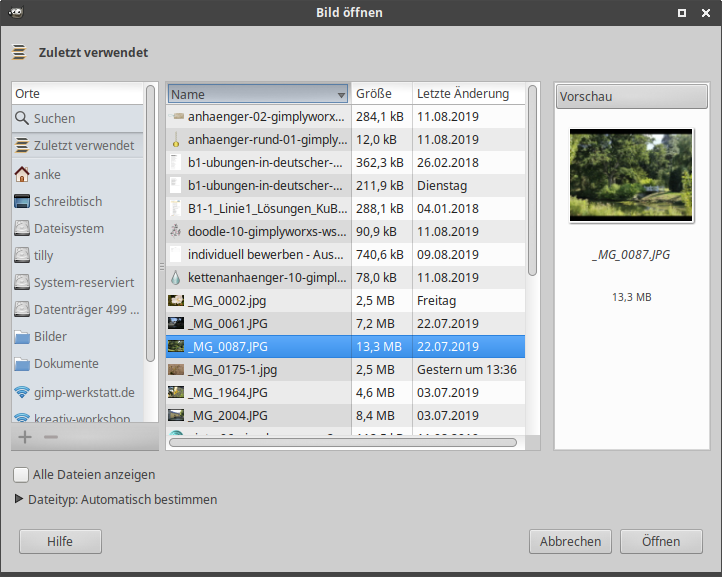Click the Hilfe button
Image resolution: width=722 pixels, height=577 pixels.
point(60,542)
